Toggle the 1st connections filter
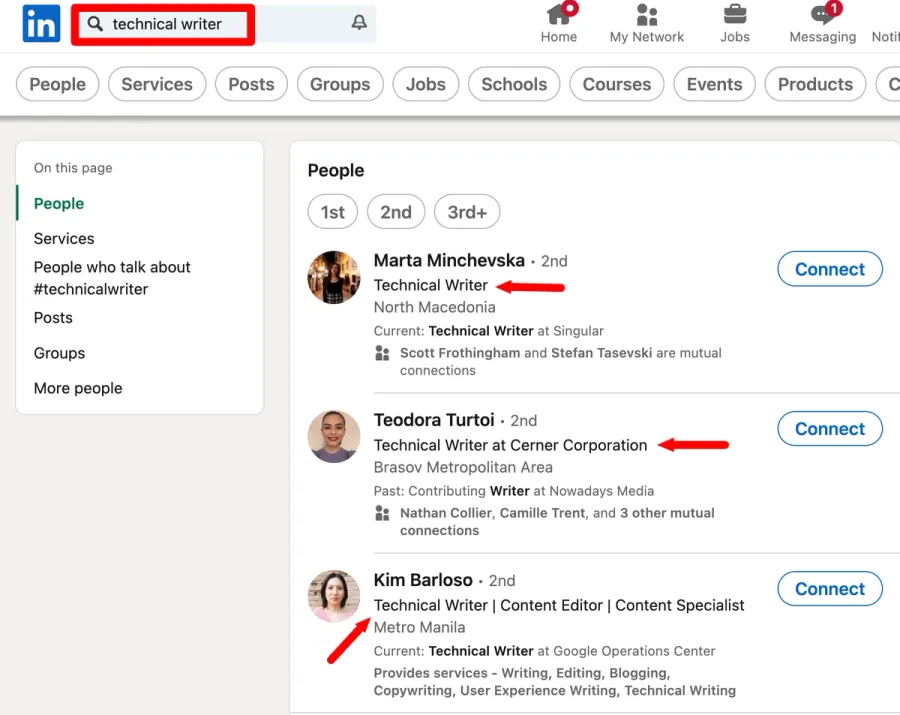The width and height of the screenshot is (900, 715). pyautogui.click(x=332, y=211)
